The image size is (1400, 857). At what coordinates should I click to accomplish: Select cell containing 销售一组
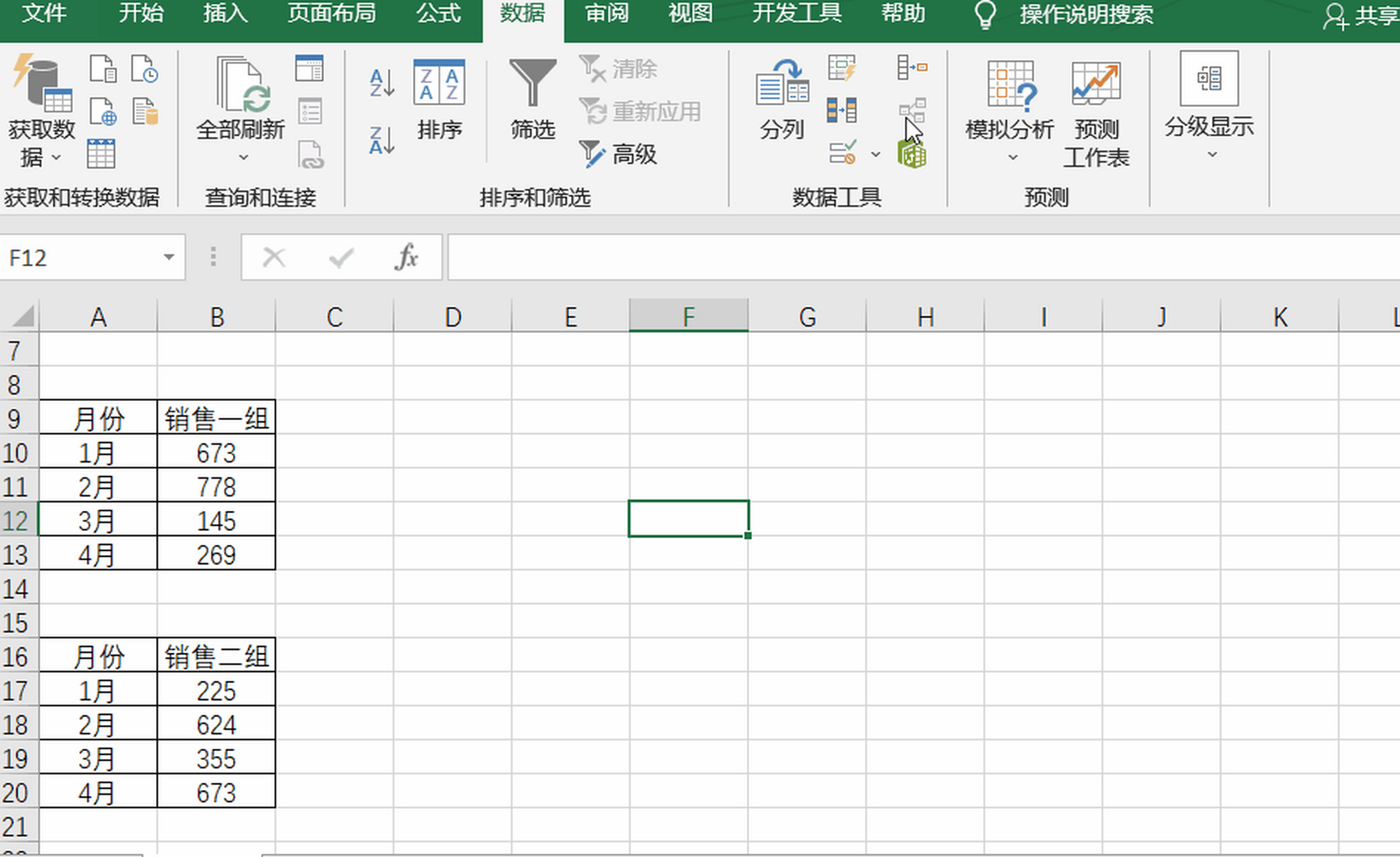coord(216,419)
